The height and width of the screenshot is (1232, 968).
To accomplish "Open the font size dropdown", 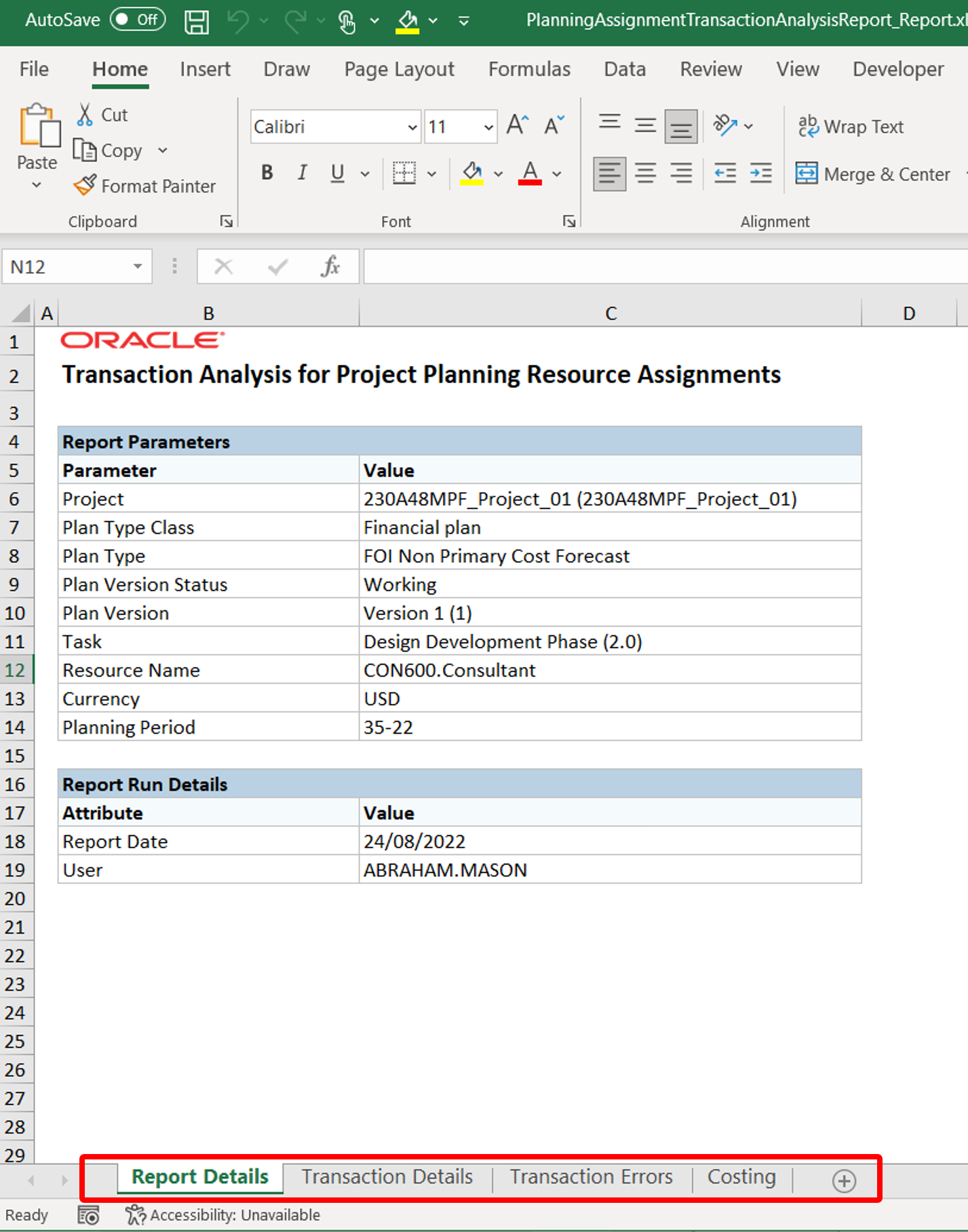I will [488, 127].
